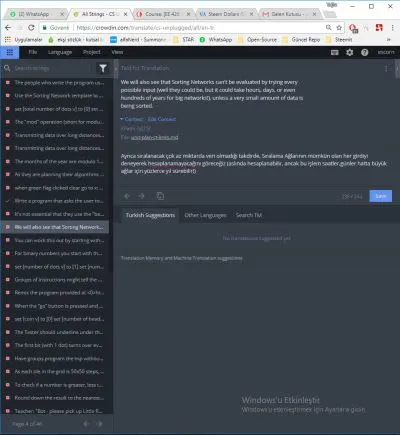Go to previous strings page arrow

point(86,424)
